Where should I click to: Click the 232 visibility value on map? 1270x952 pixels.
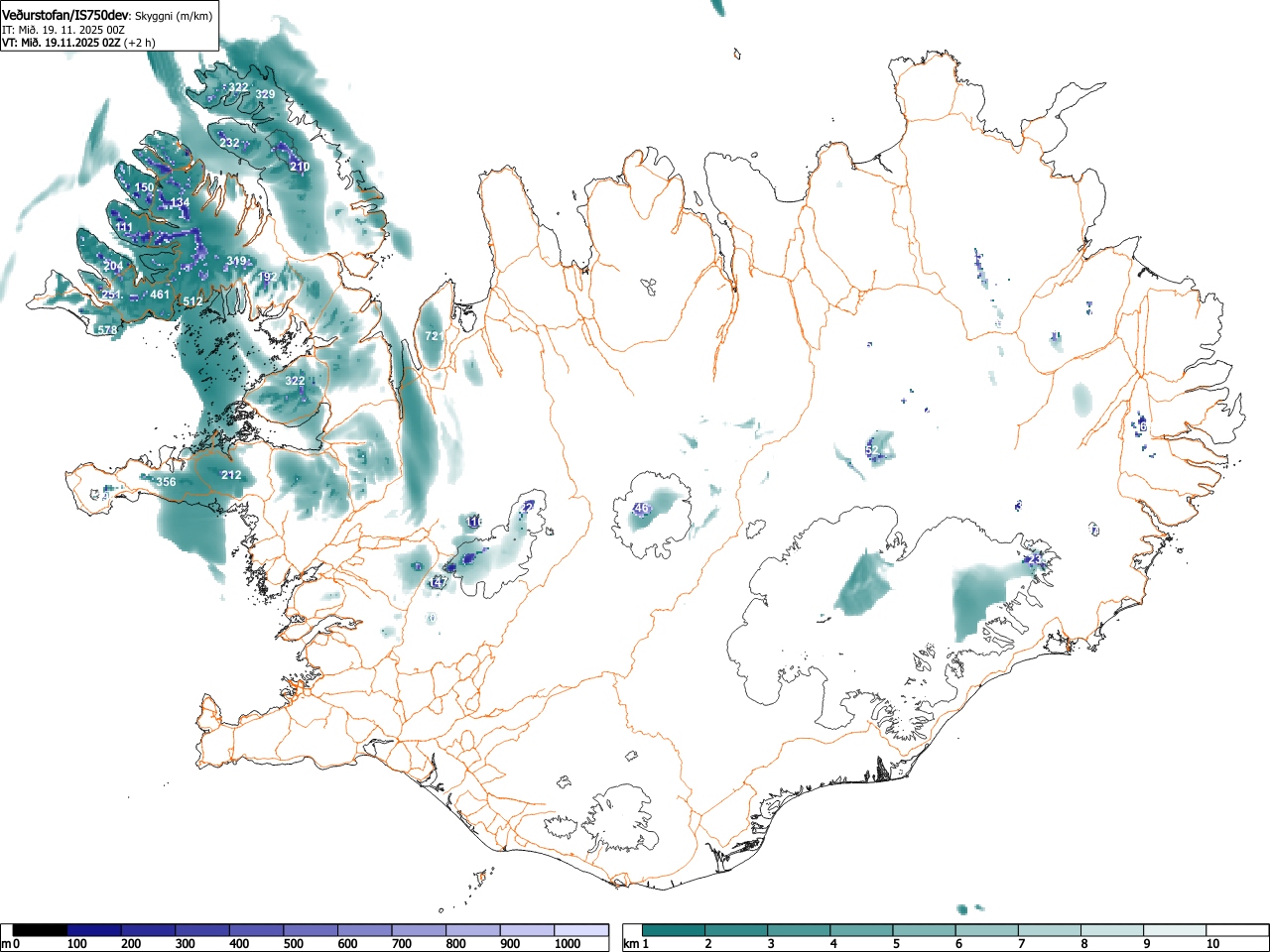tap(229, 143)
